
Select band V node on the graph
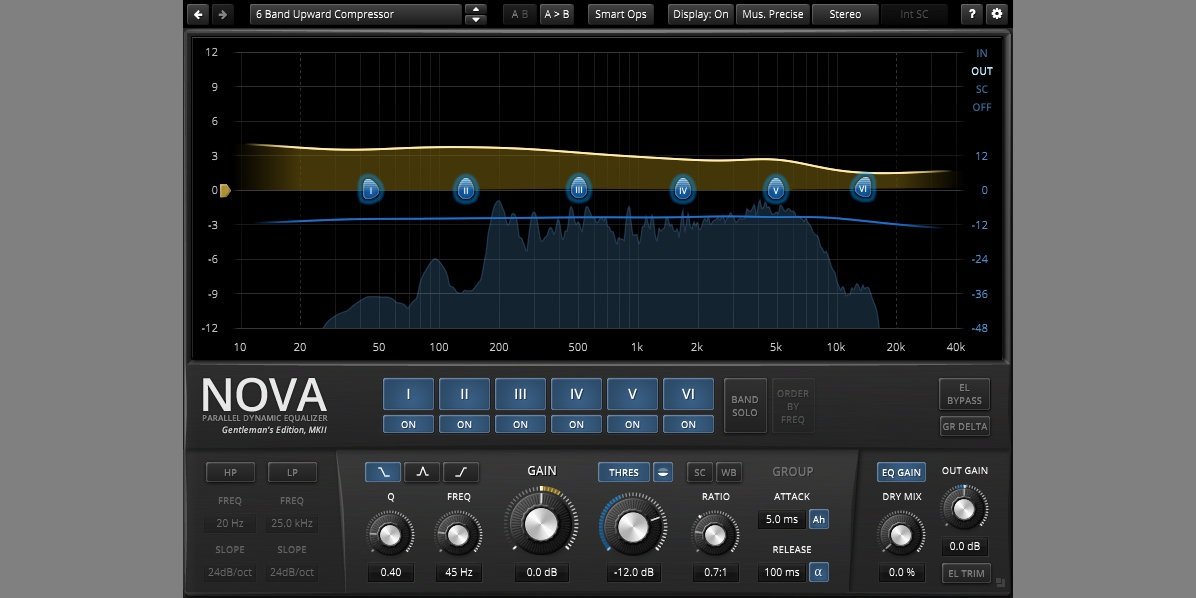(776, 189)
